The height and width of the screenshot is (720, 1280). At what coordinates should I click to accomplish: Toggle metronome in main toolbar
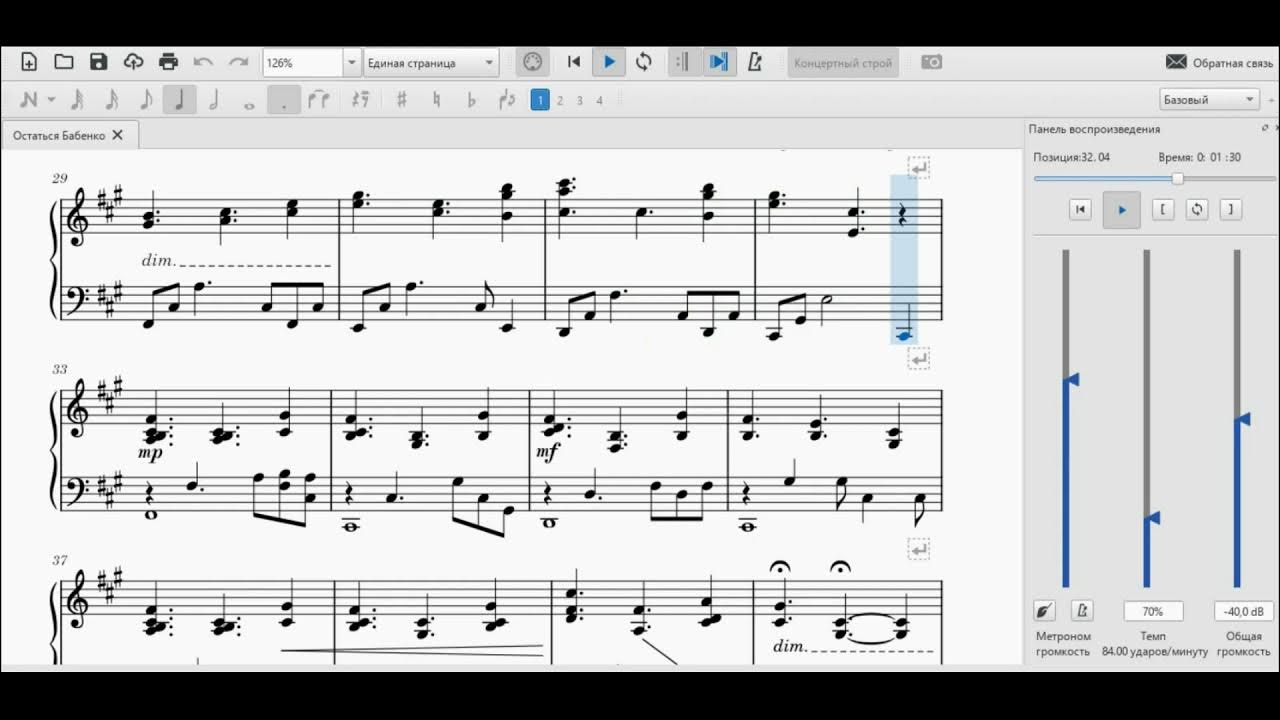pos(755,62)
